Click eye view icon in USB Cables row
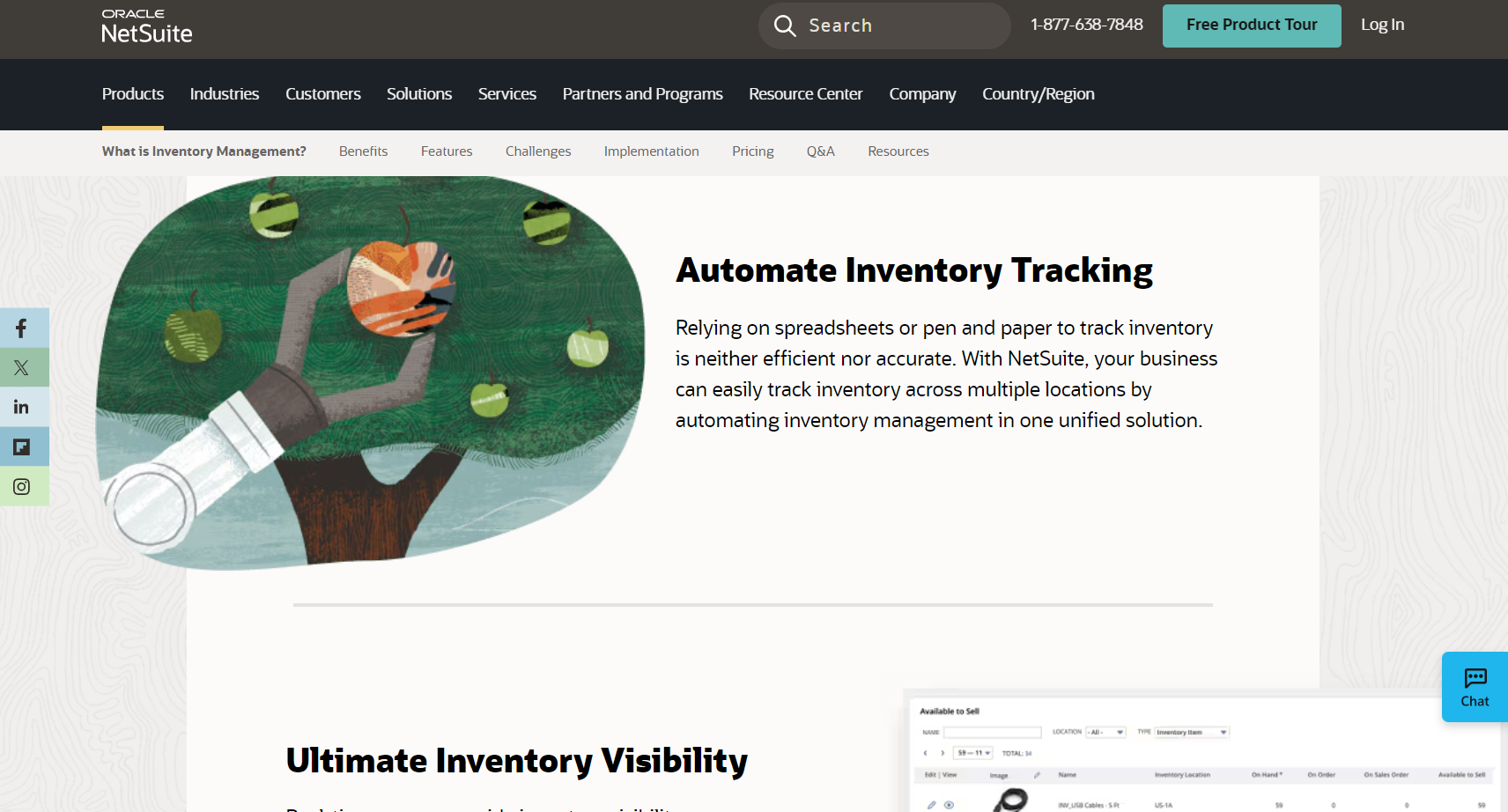Screen dimensions: 1508x812 coord(949,805)
